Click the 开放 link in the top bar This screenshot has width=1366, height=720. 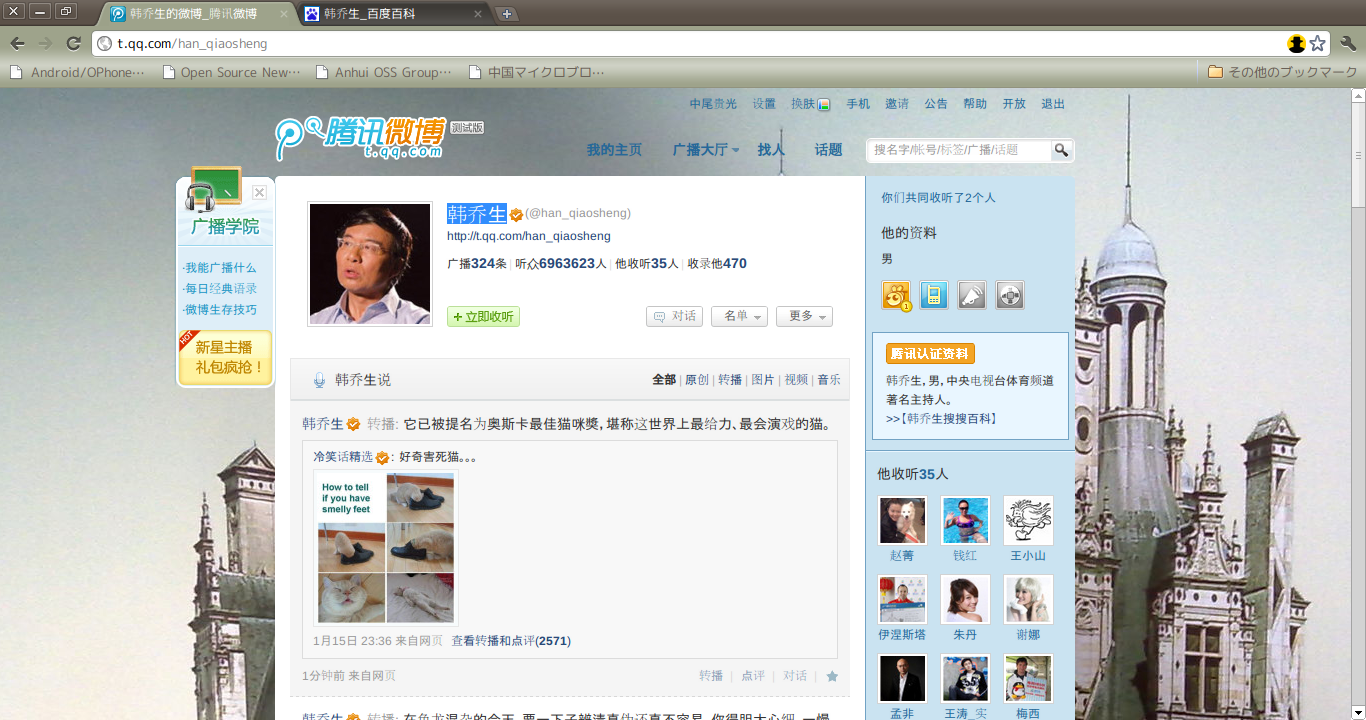[1014, 104]
